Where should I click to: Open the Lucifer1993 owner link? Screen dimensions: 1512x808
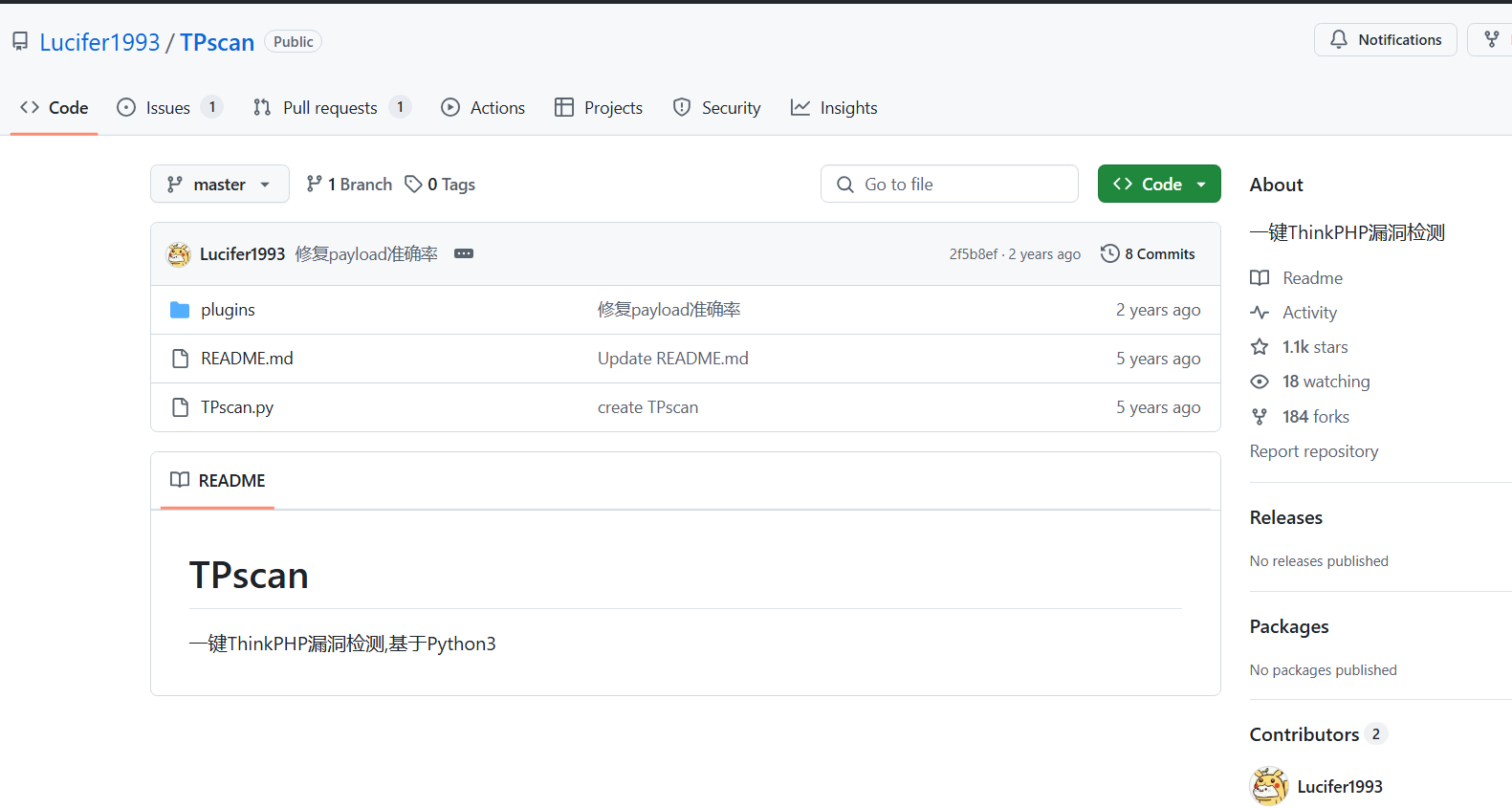tap(99, 42)
